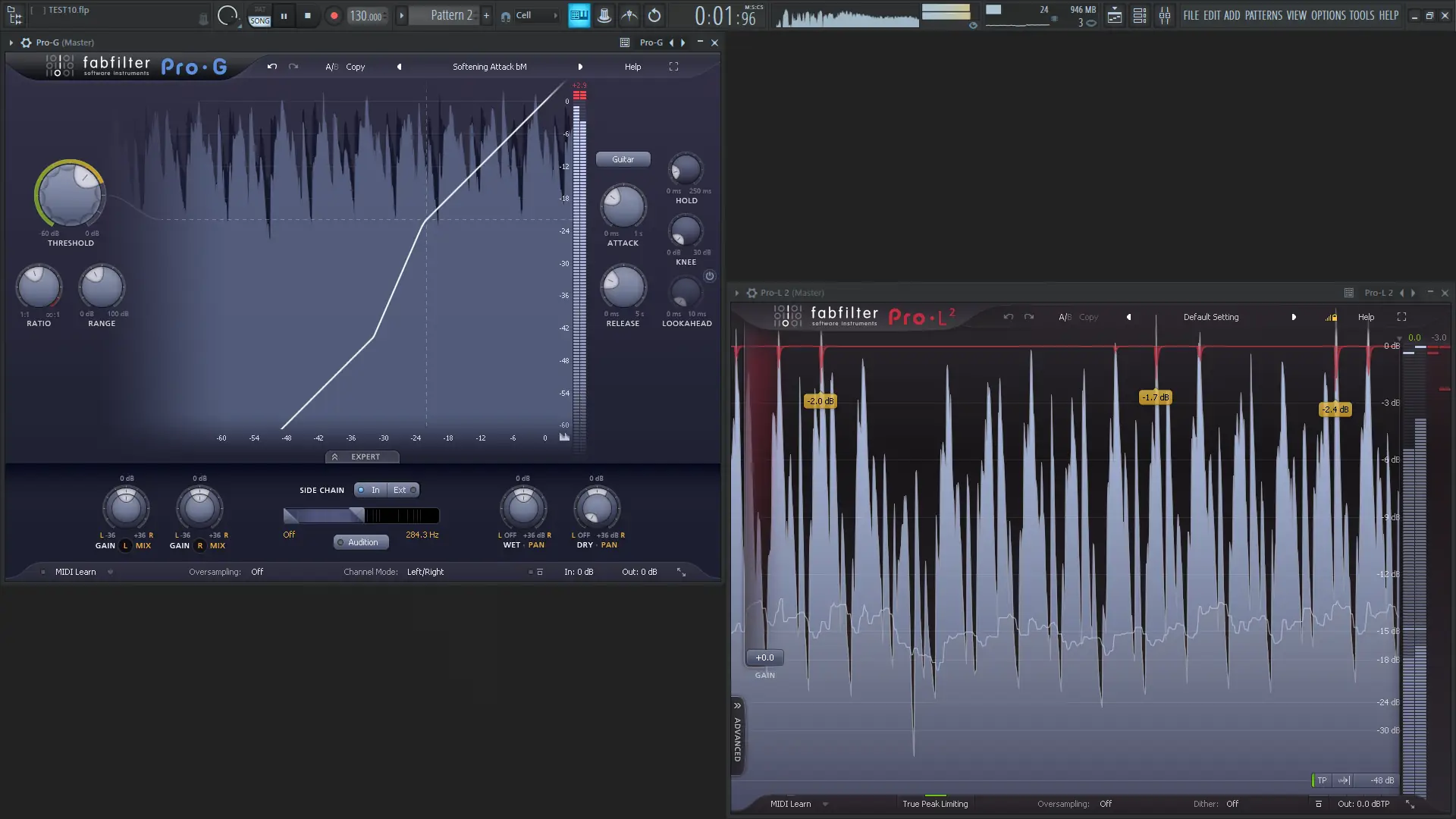
Task: Click the Pro-G undo arrow icon
Action: [x=272, y=67]
